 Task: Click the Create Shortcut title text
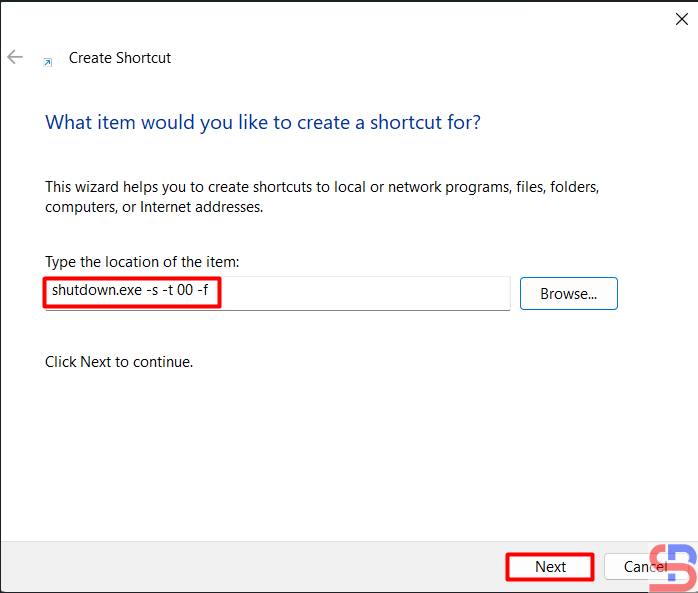click(x=119, y=58)
